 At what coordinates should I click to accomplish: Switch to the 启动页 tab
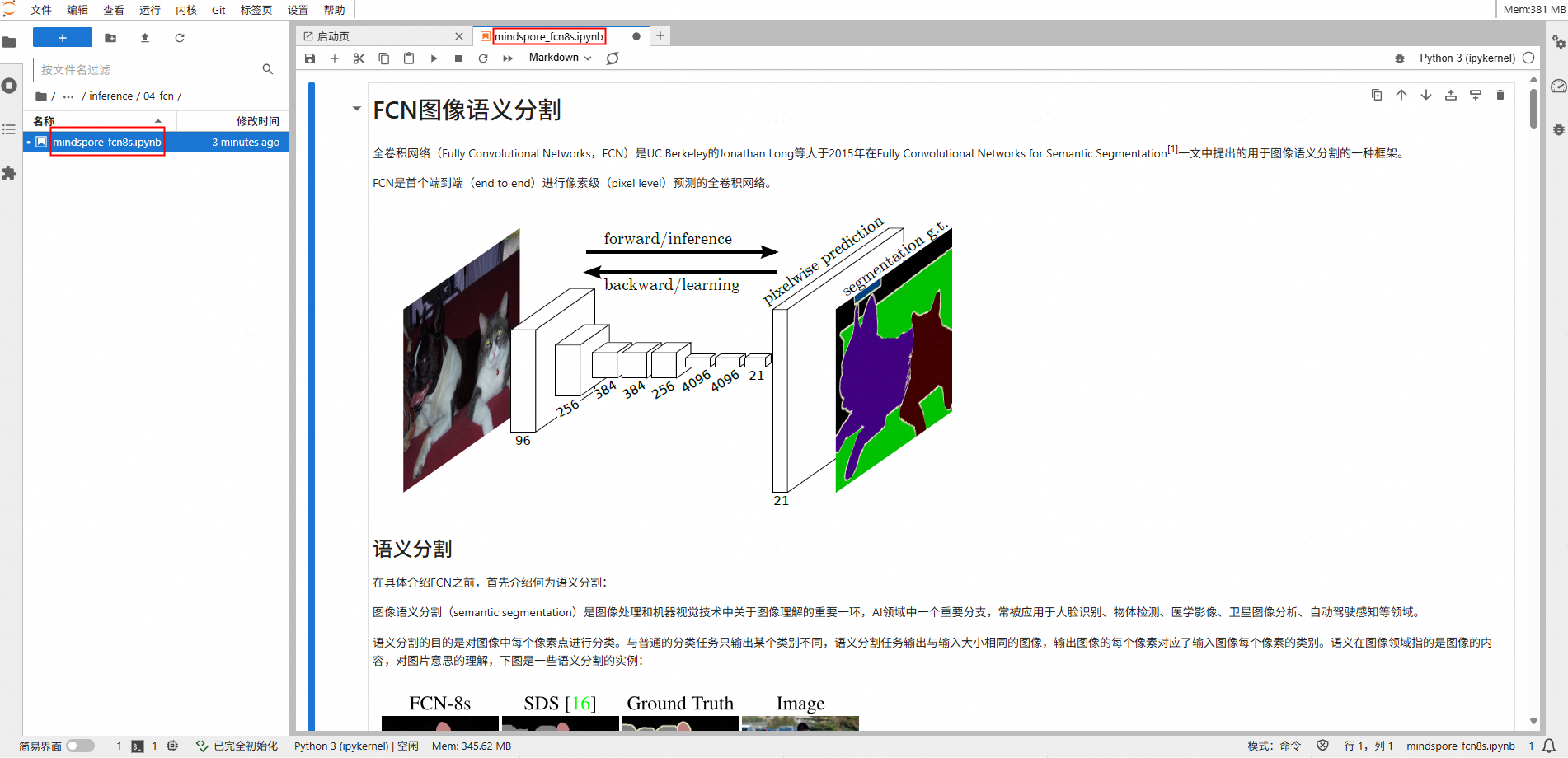(x=334, y=36)
